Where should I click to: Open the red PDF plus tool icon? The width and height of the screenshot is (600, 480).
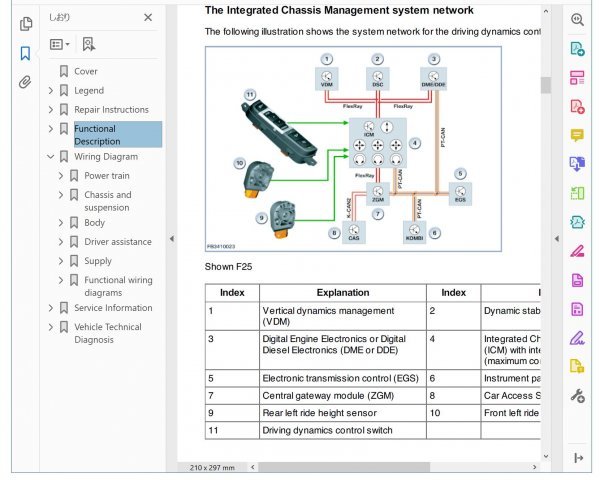(x=577, y=106)
